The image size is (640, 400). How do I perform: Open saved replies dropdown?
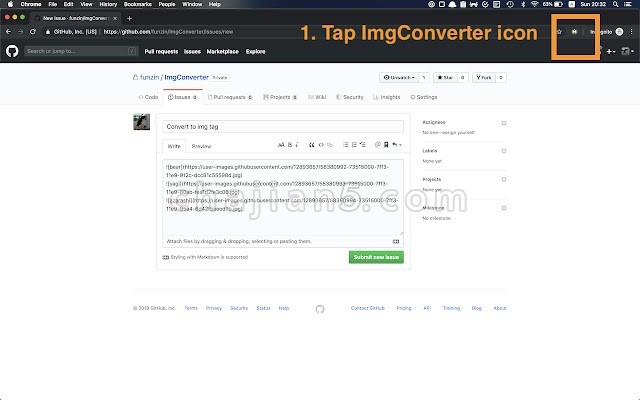tap(397, 144)
